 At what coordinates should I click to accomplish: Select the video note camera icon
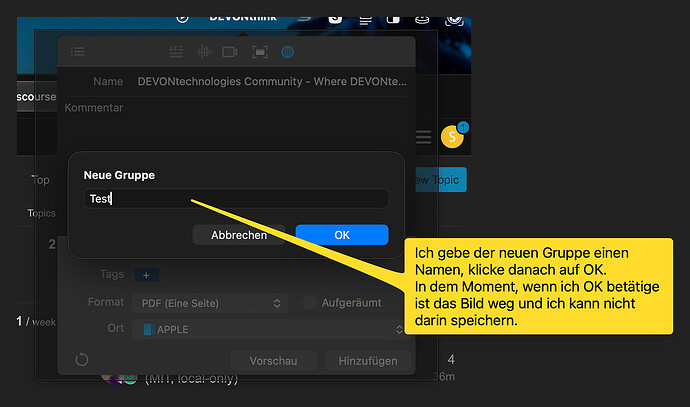pyautogui.click(x=230, y=52)
